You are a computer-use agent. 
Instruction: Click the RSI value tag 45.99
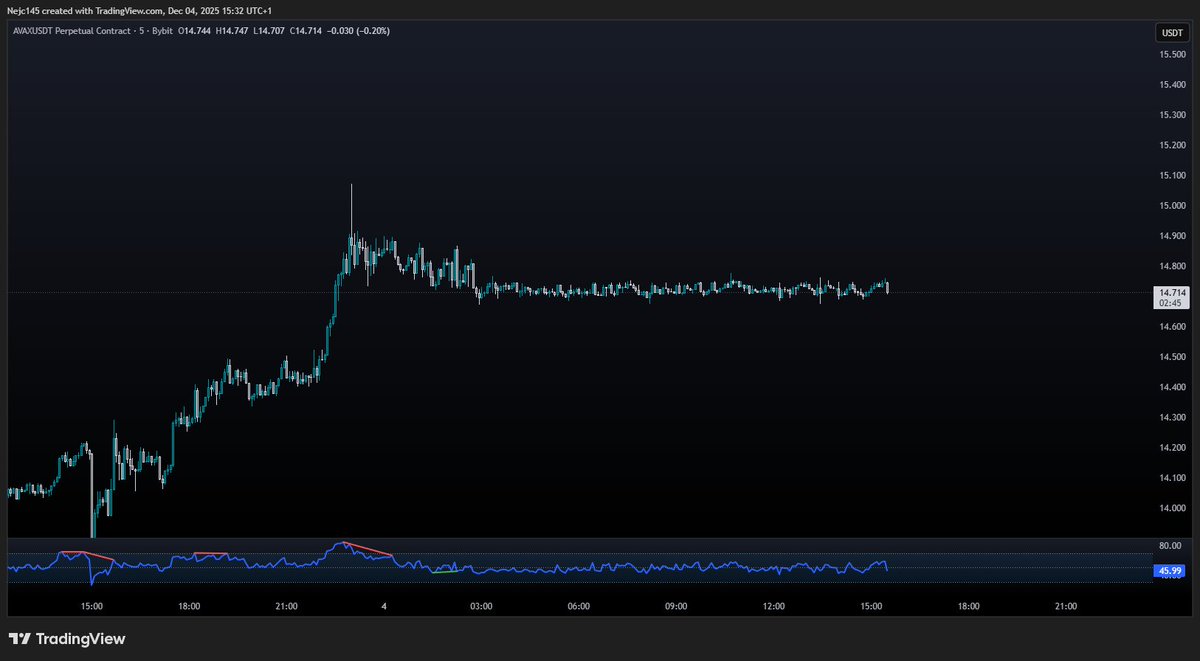(x=1170, y=571)
